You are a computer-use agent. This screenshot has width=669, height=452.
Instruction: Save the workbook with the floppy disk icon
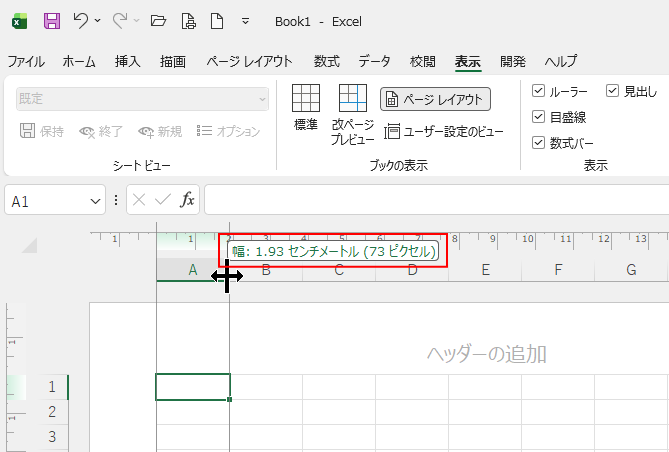click(52, 21)
